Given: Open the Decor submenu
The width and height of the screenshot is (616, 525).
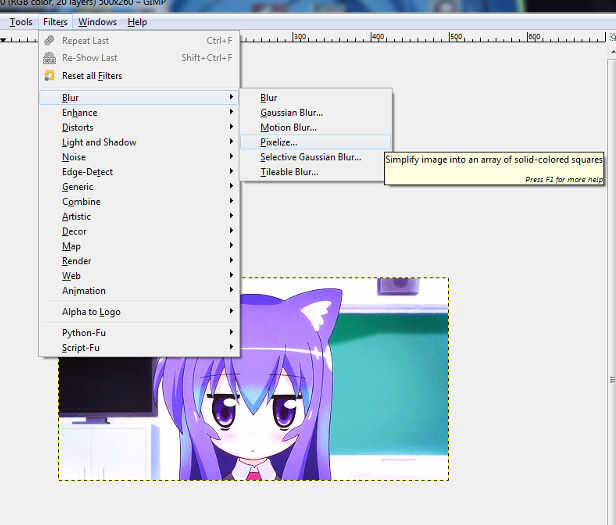Looking at the screenshot, I should pyautogui.click(x=139, y=231).
